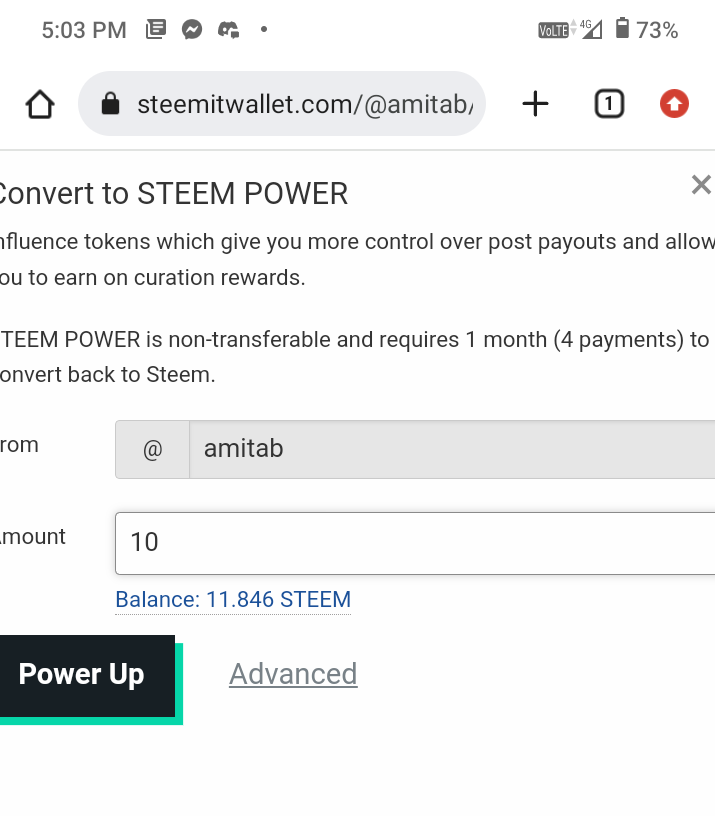715x816 pixels.
Task: Tap the browser home icon
Action: pyautogui.click(x=40, y=104)
